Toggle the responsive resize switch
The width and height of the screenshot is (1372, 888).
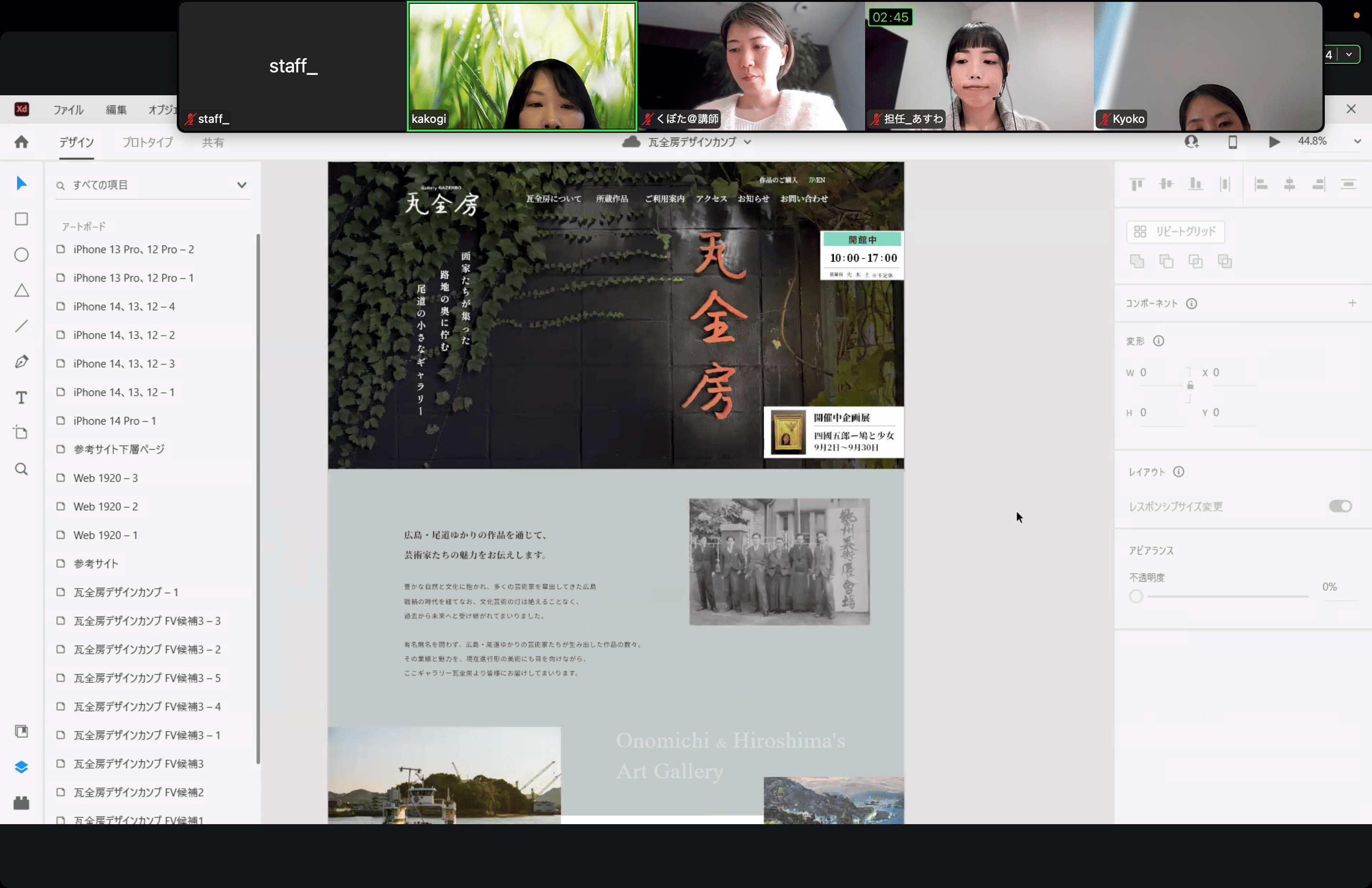[1340, 506]
